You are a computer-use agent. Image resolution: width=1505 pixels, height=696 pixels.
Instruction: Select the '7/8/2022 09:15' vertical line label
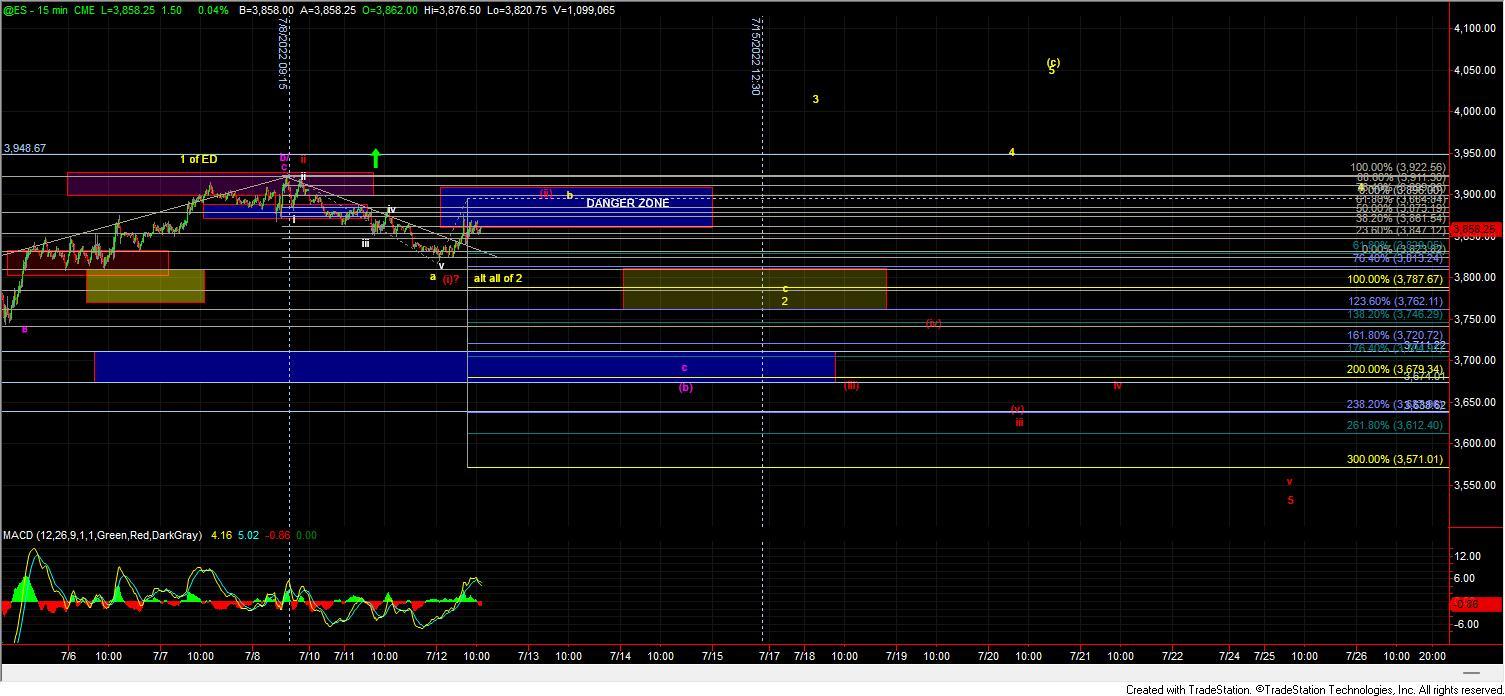point(283,52)
